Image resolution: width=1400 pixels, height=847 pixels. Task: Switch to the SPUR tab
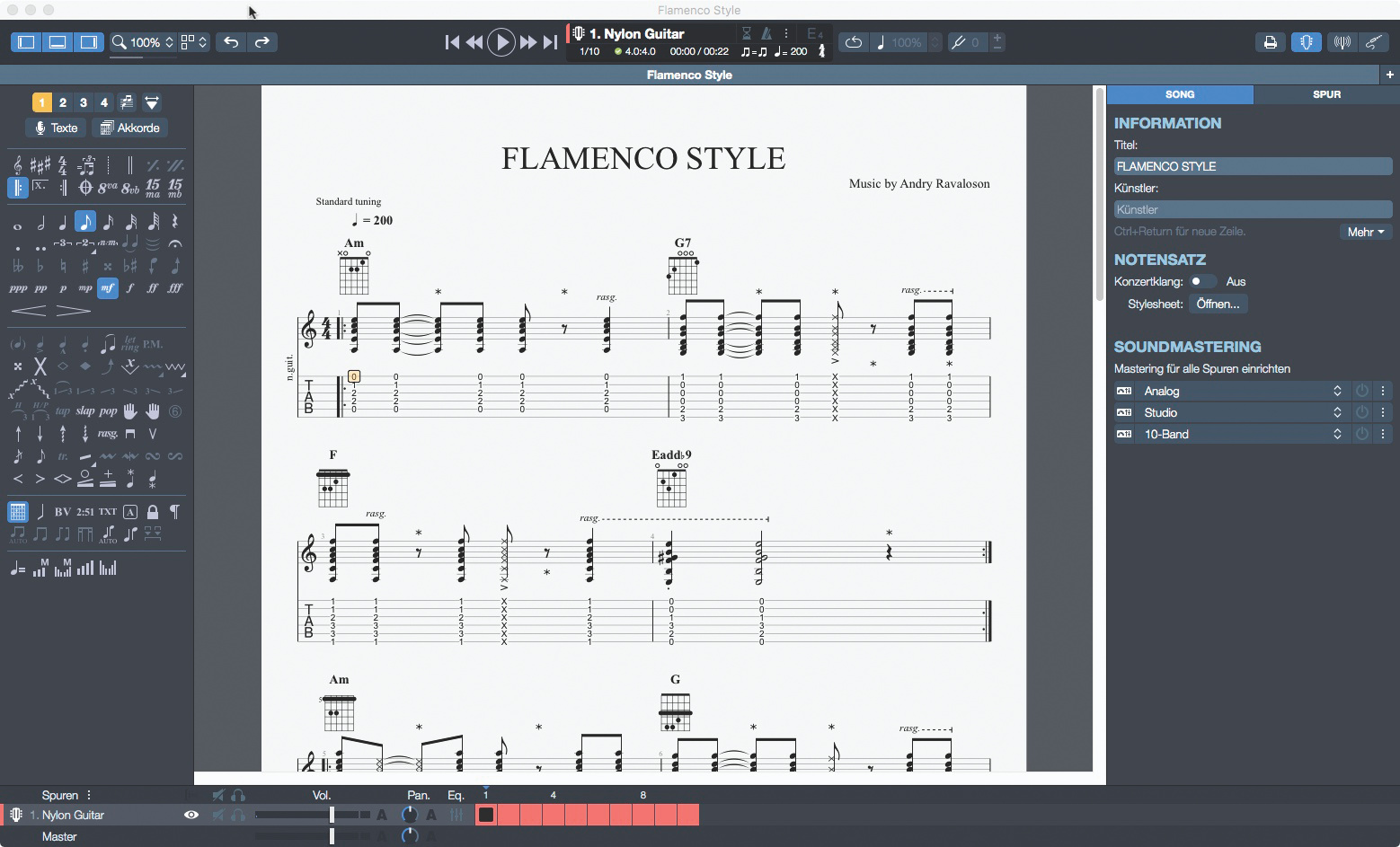tap(1326, 94)
